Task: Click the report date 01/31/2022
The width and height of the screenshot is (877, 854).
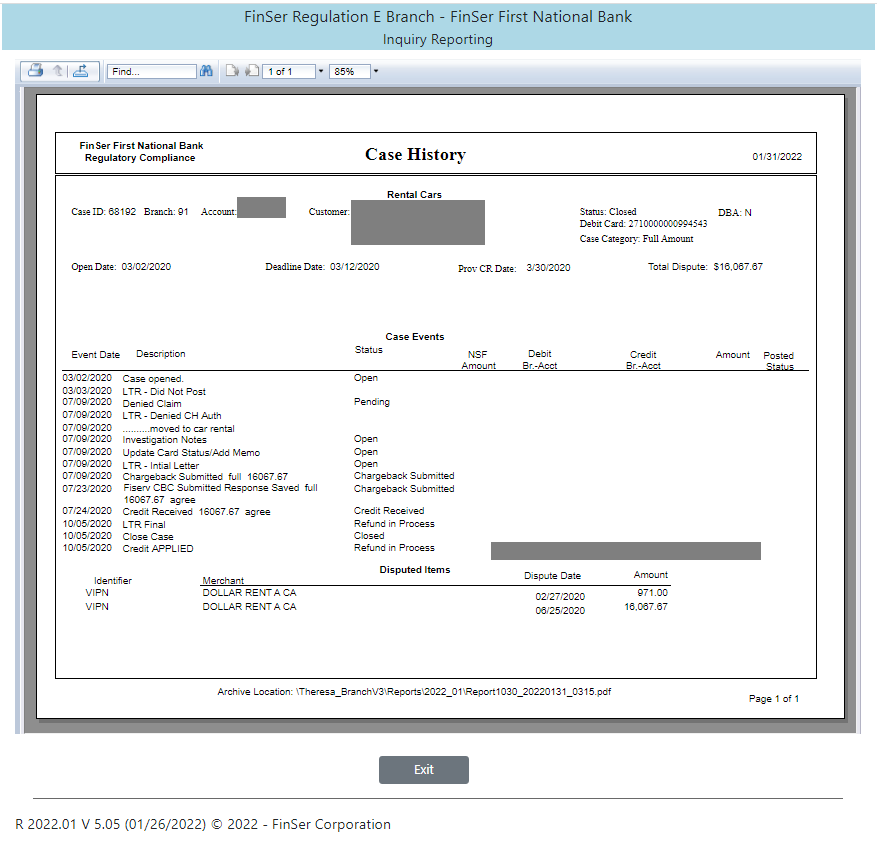Action: [777, 157]
